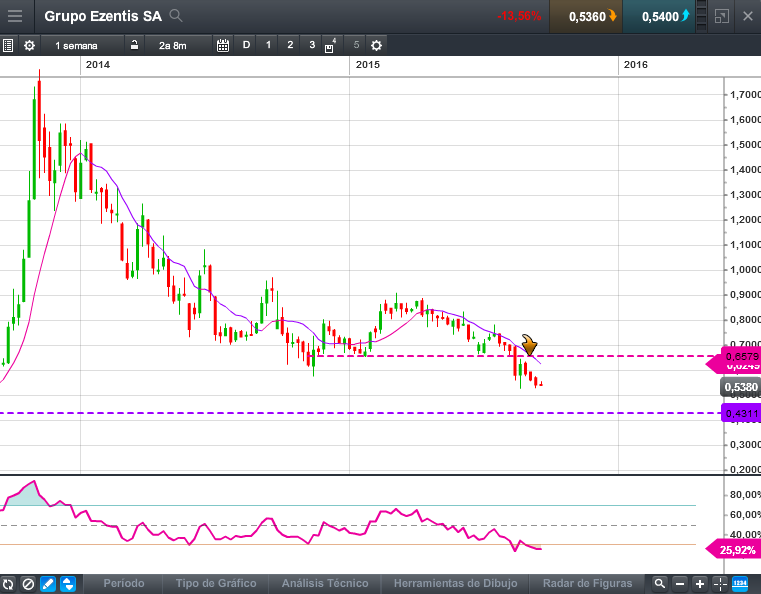761x594 pixels.
Task: Open the Herramientas de Dibujo menu
Action: click(455, 583)
